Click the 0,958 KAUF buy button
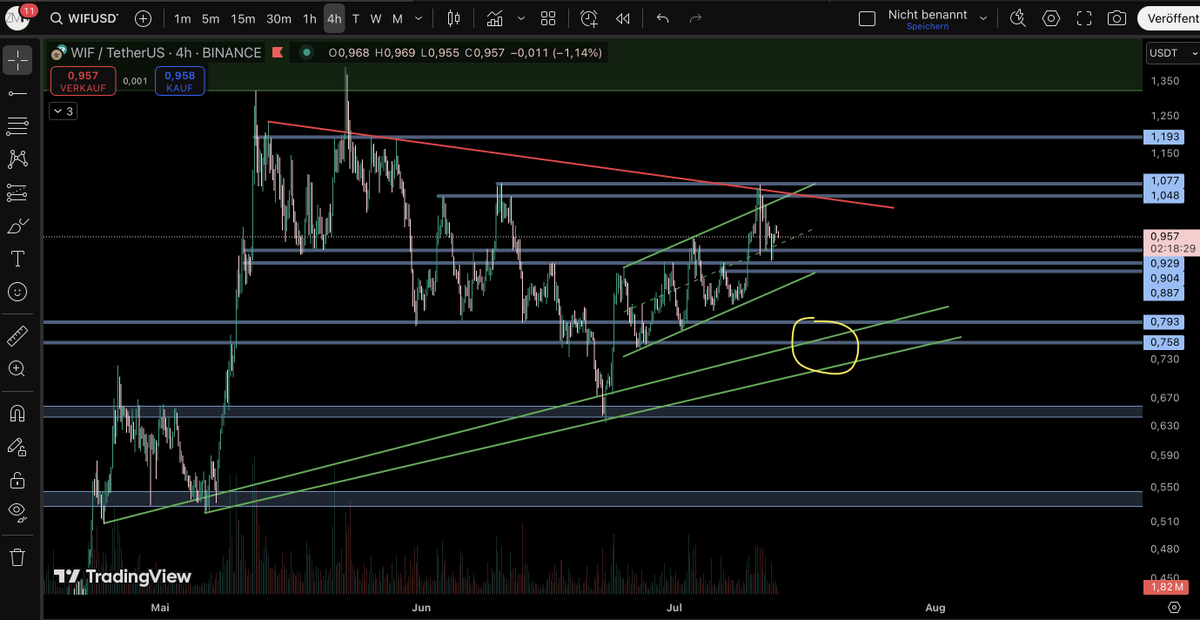This screenshot has width=1200, height=620. (x=180, y=81)
